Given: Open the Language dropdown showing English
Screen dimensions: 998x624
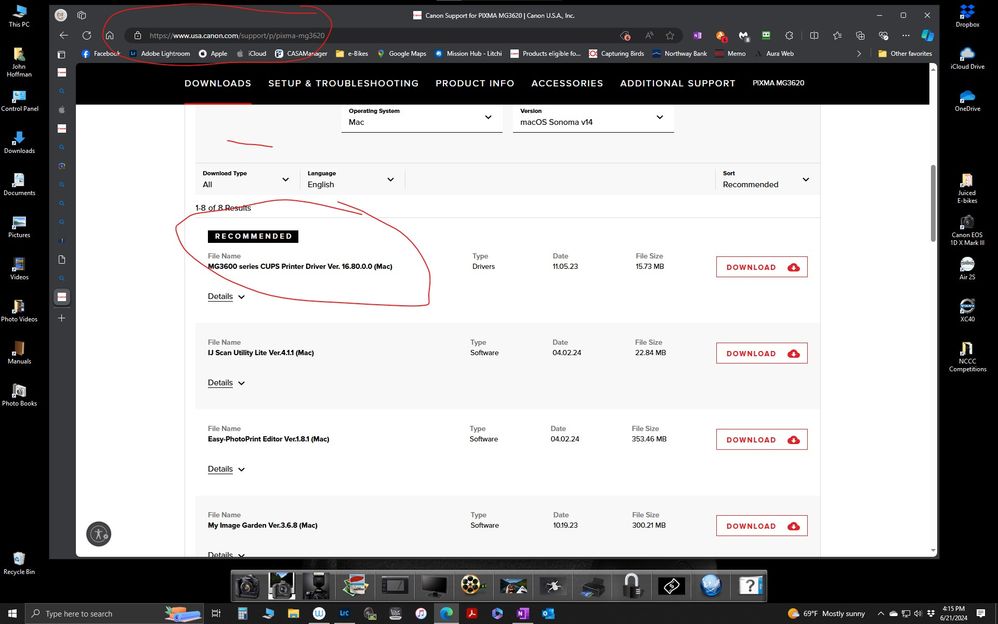Looking at the screenshot, I should coord(350,180).
